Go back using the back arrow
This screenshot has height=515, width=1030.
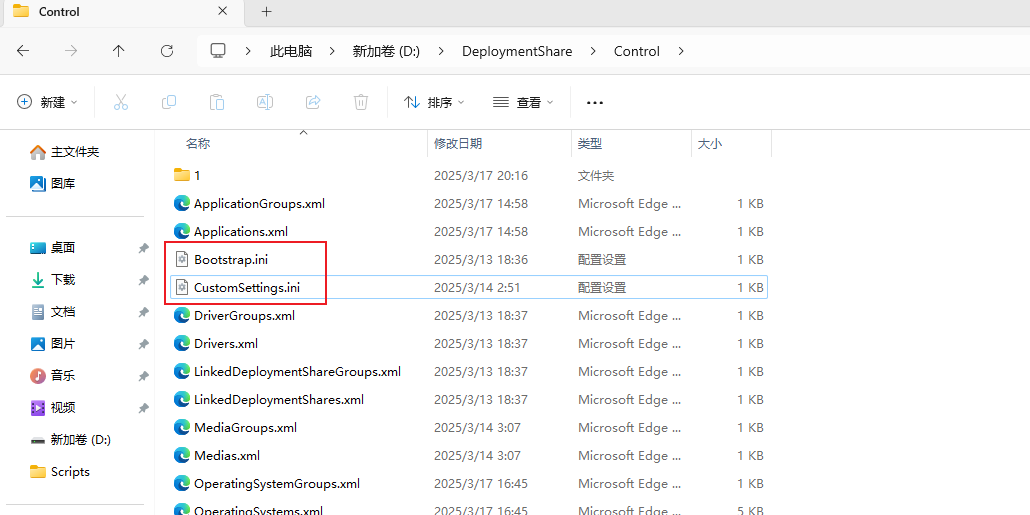tap(23, 51)
